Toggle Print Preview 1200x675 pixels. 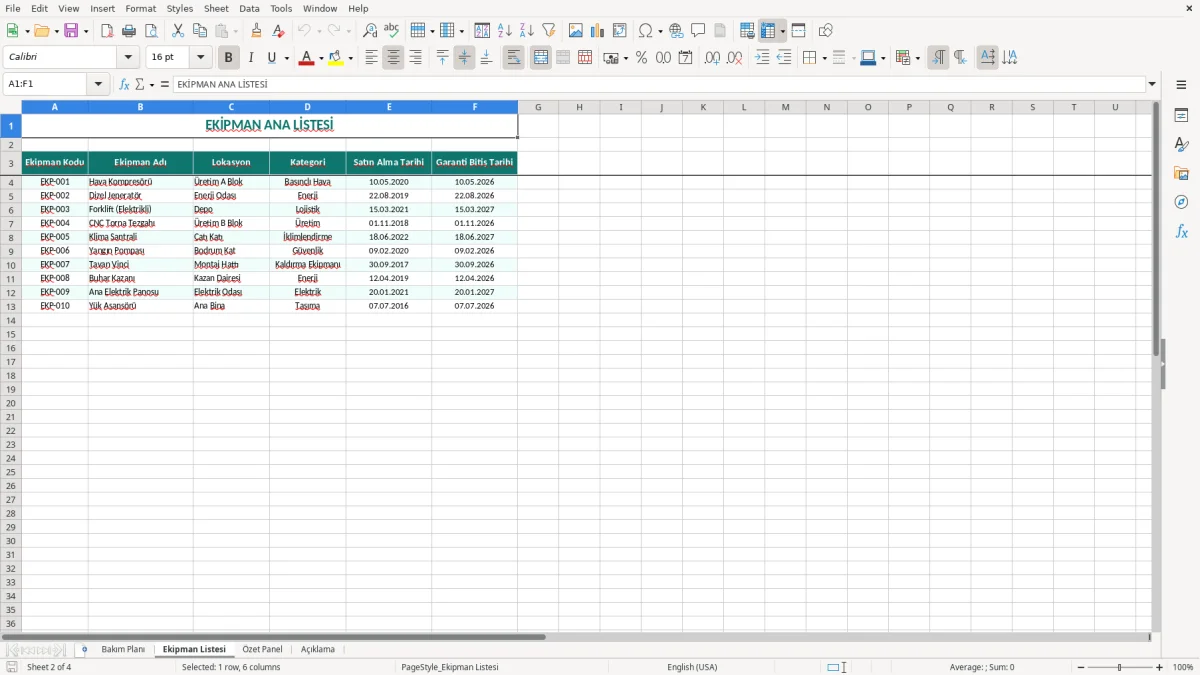point(151,31)
